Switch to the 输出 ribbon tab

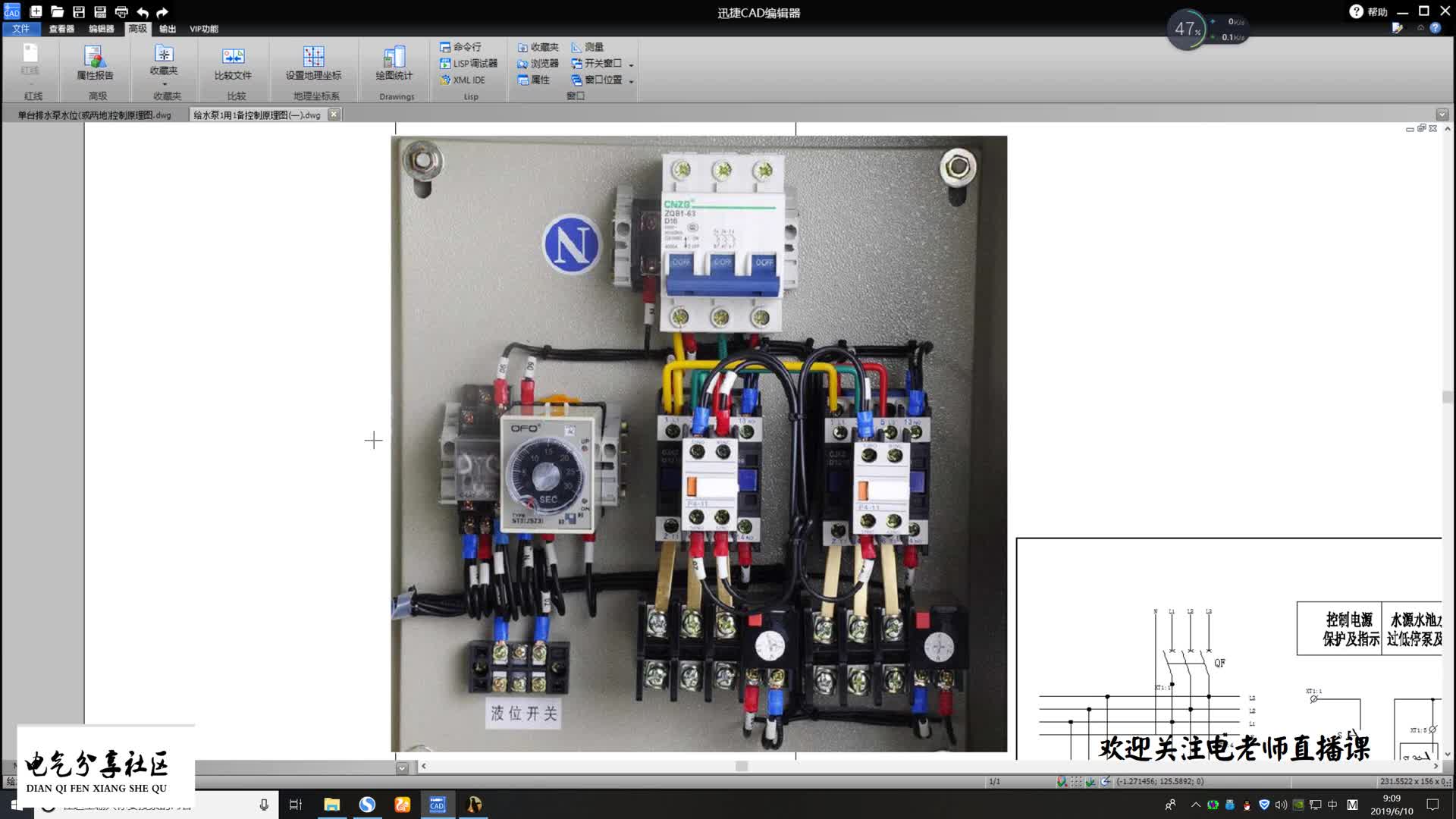pyautogui.click(x=168, y=29)
